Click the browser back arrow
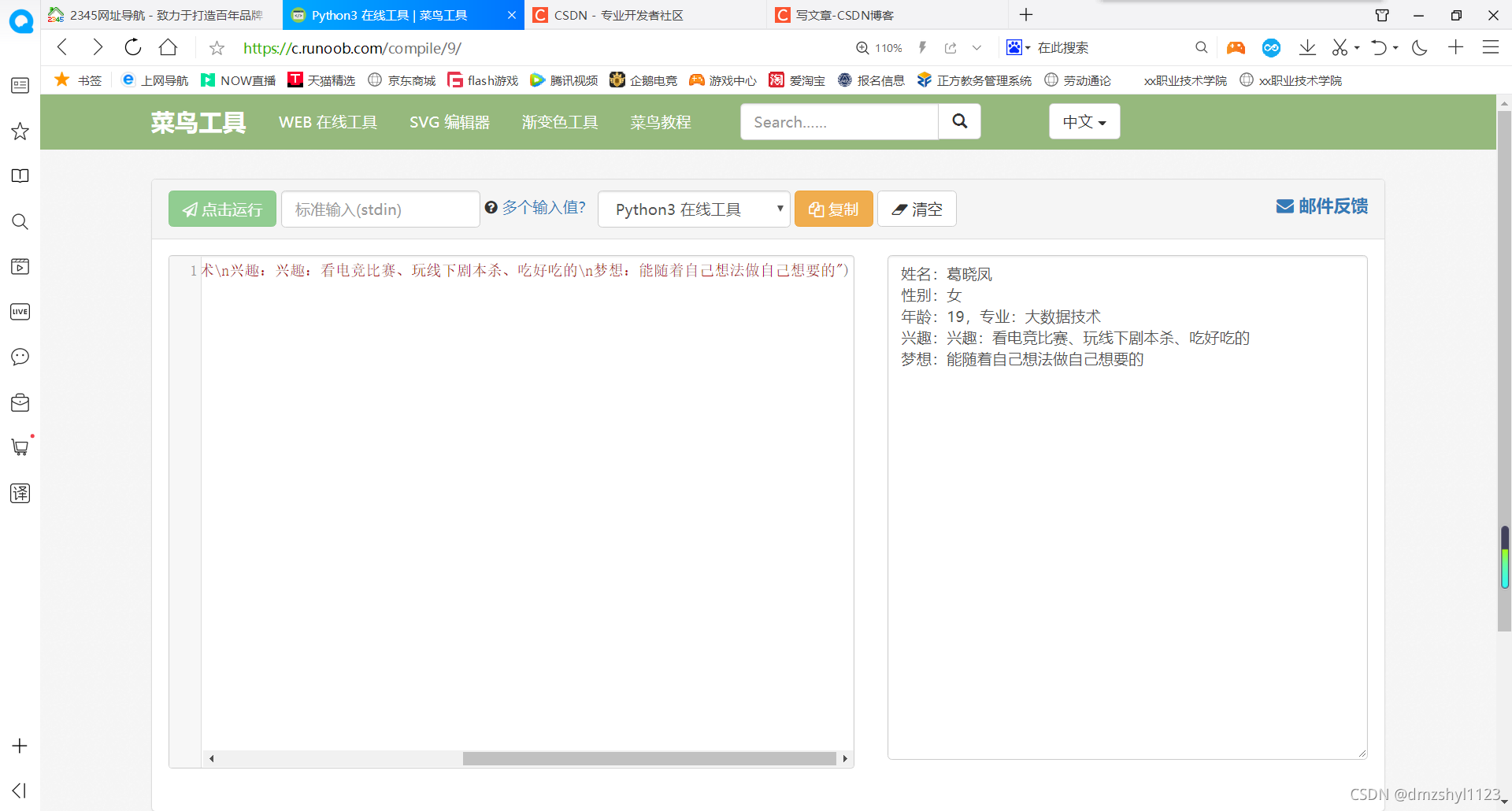The image size is (1512, 811). pyautogui.click(x=63, y=47)
